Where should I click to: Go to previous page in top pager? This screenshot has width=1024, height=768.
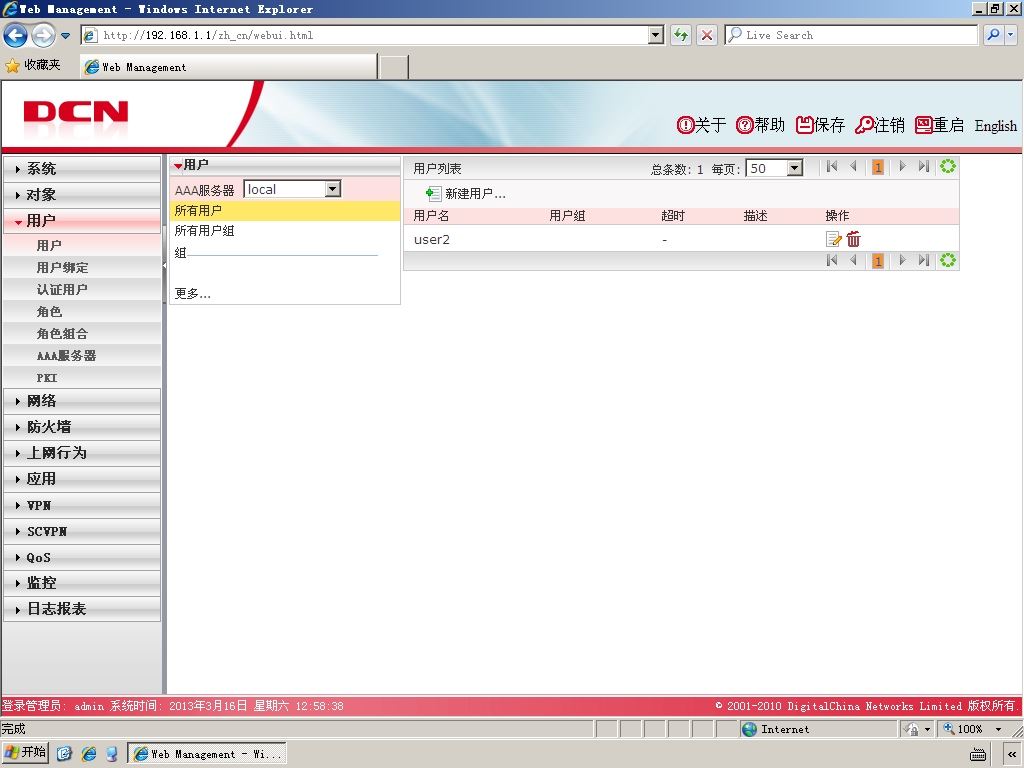853,167
